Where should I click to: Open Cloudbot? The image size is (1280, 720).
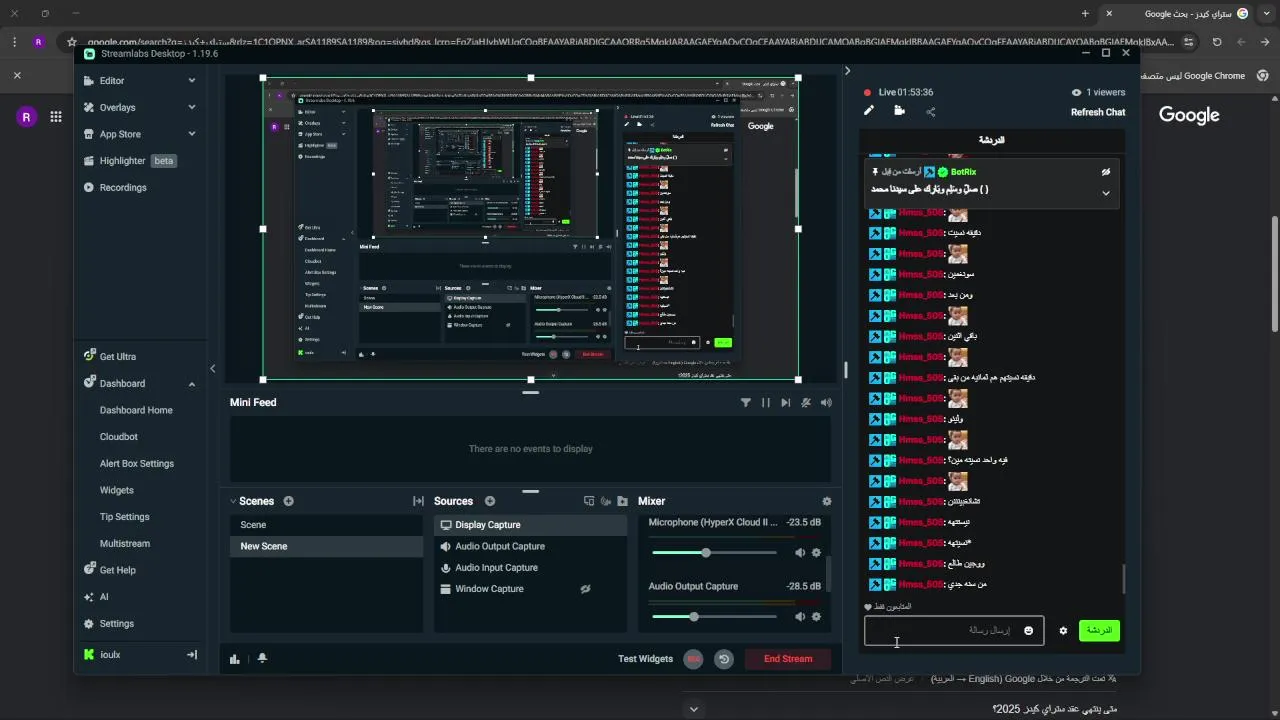point(119,437)
